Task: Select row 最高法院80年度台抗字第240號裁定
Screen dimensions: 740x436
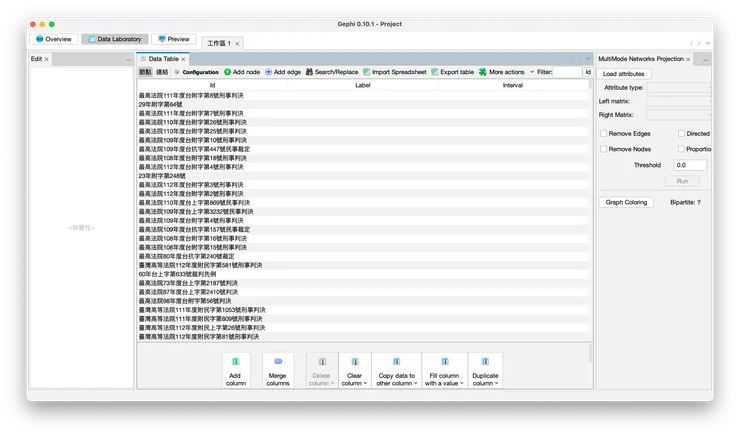Action: 363,256
